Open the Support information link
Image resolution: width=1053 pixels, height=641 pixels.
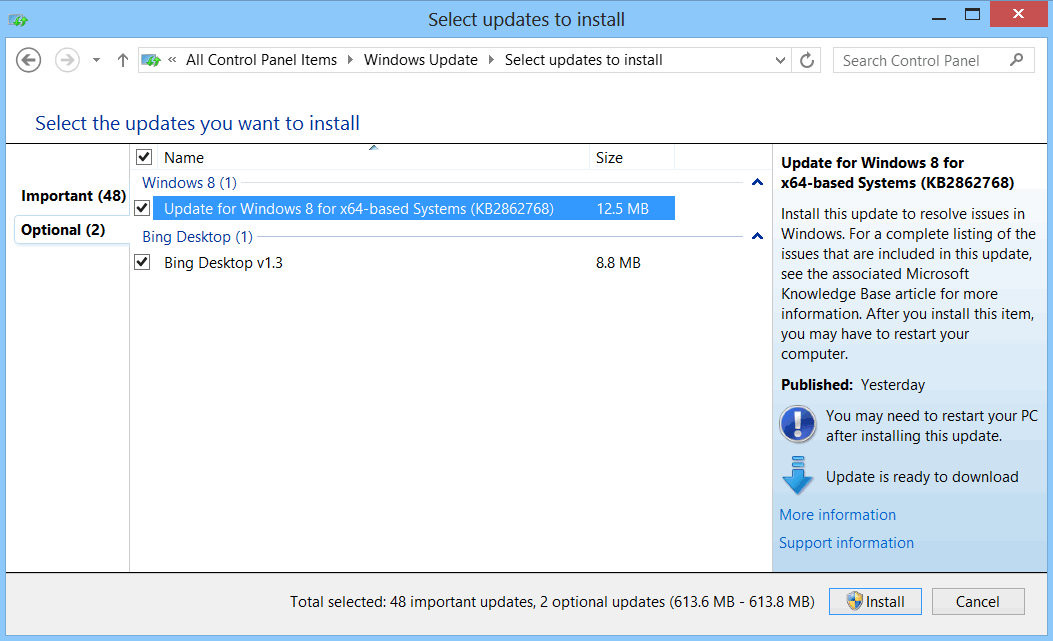pos(846,543)
